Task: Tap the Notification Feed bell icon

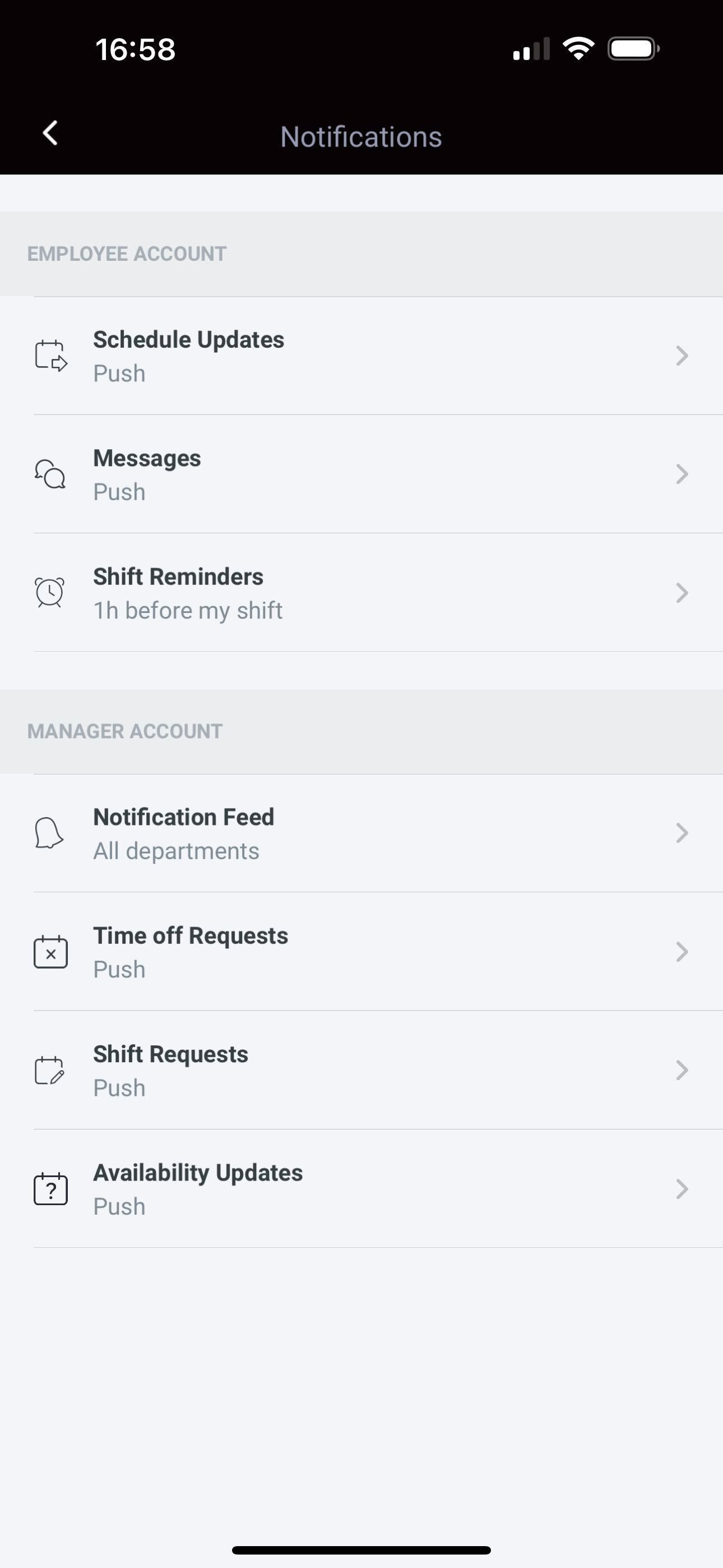Action: coord(49,833)
